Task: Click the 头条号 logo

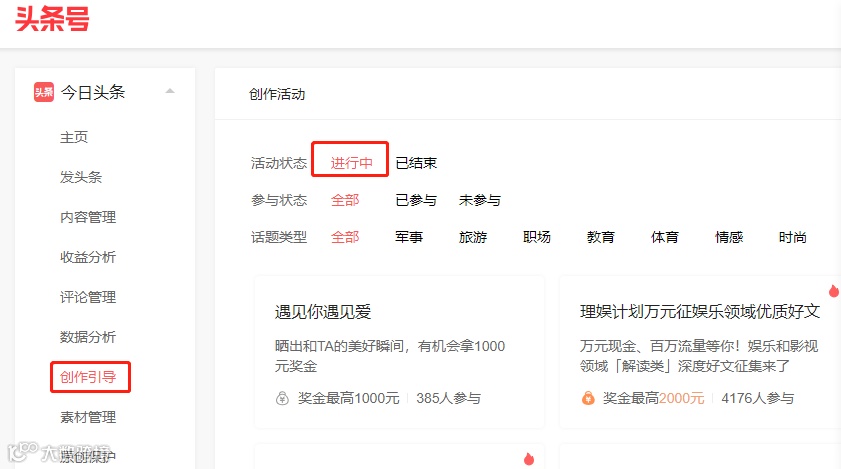Action: (52, 19)
